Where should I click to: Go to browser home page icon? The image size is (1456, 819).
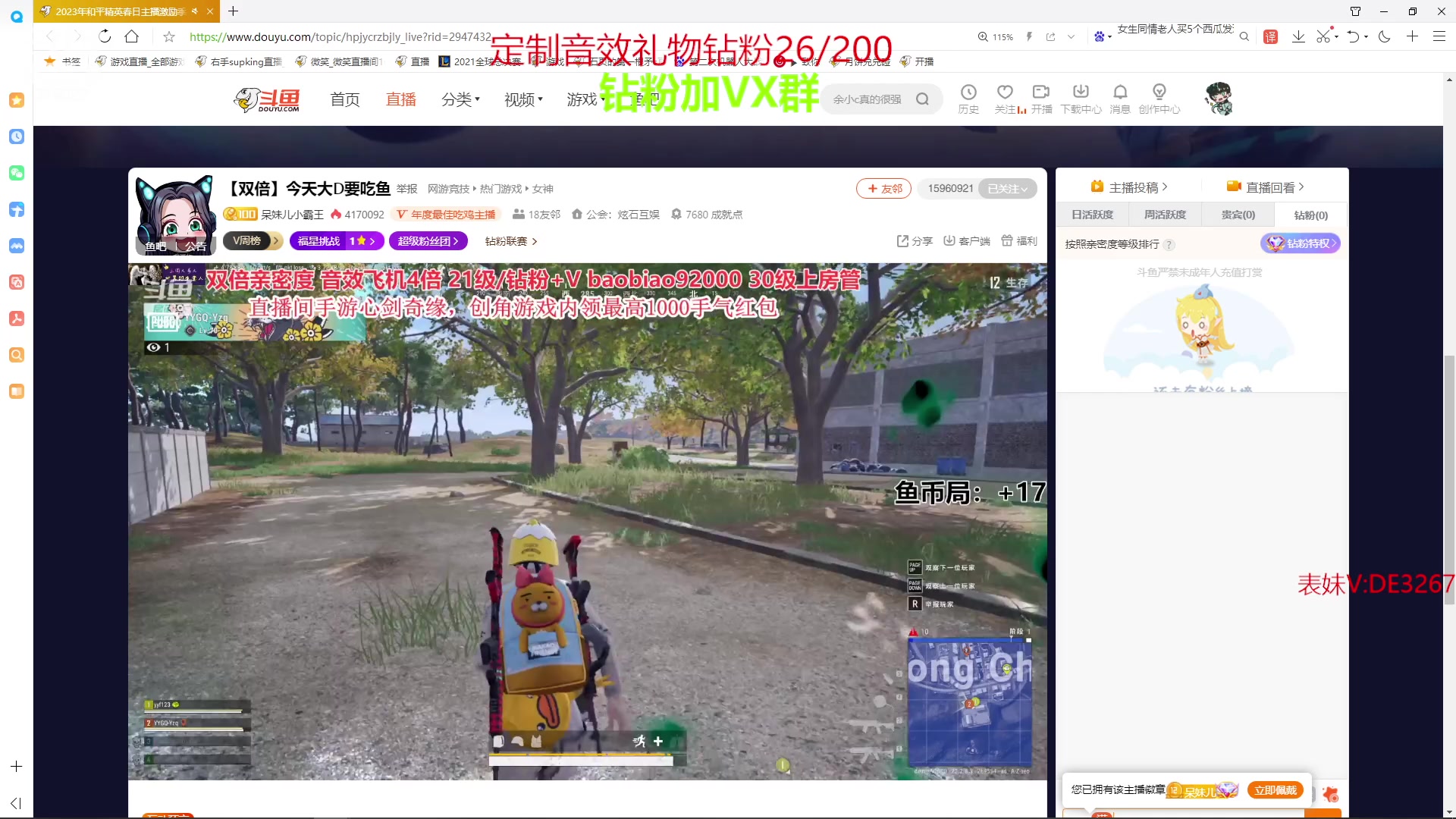pyautogui.click(x=132, y=36)
